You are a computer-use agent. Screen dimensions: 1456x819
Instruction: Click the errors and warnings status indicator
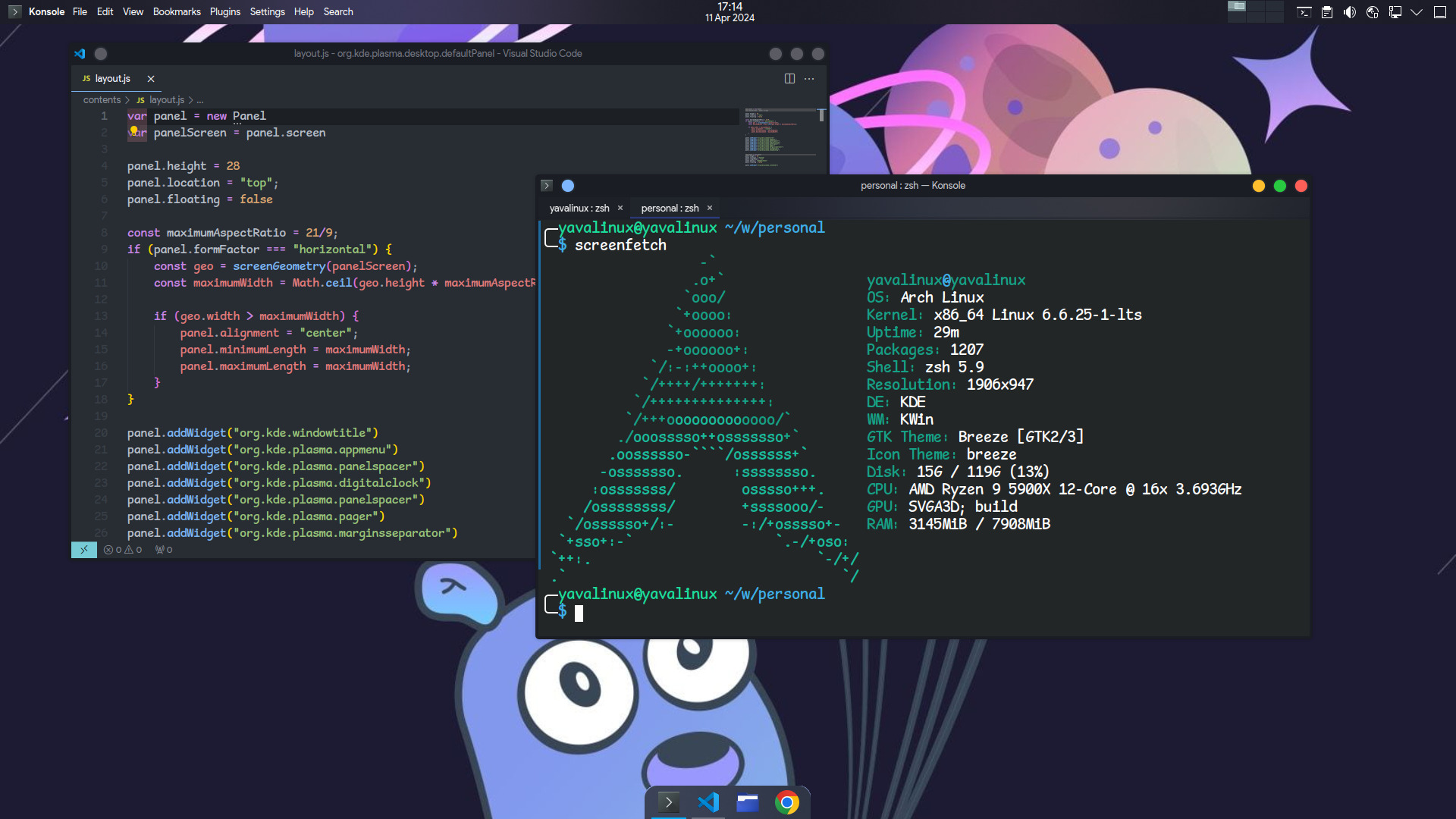[123, 550]
